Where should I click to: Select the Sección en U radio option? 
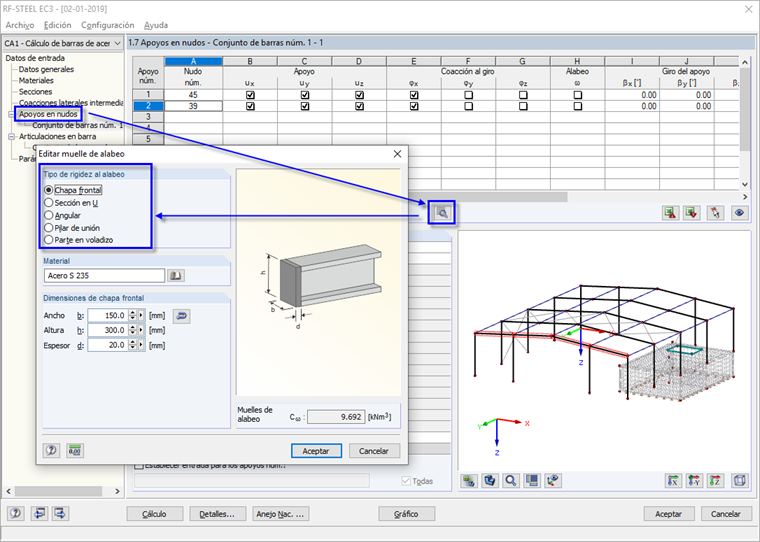[x=48, y=203]
